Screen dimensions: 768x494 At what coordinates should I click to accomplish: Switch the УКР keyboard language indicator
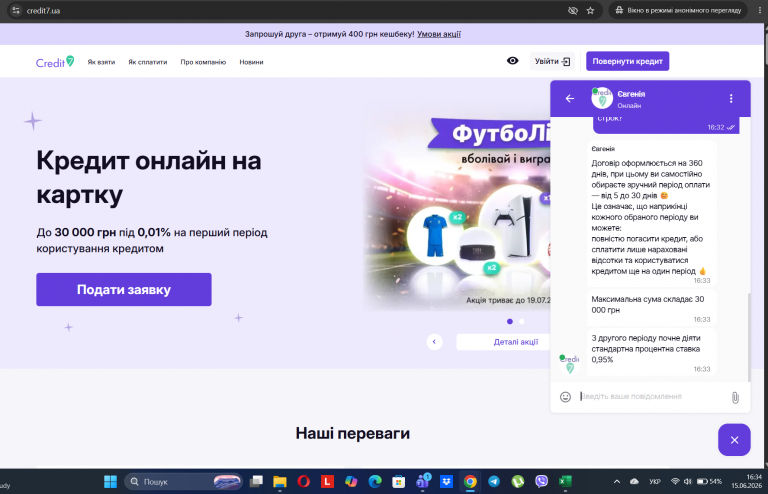click(655, 482)
